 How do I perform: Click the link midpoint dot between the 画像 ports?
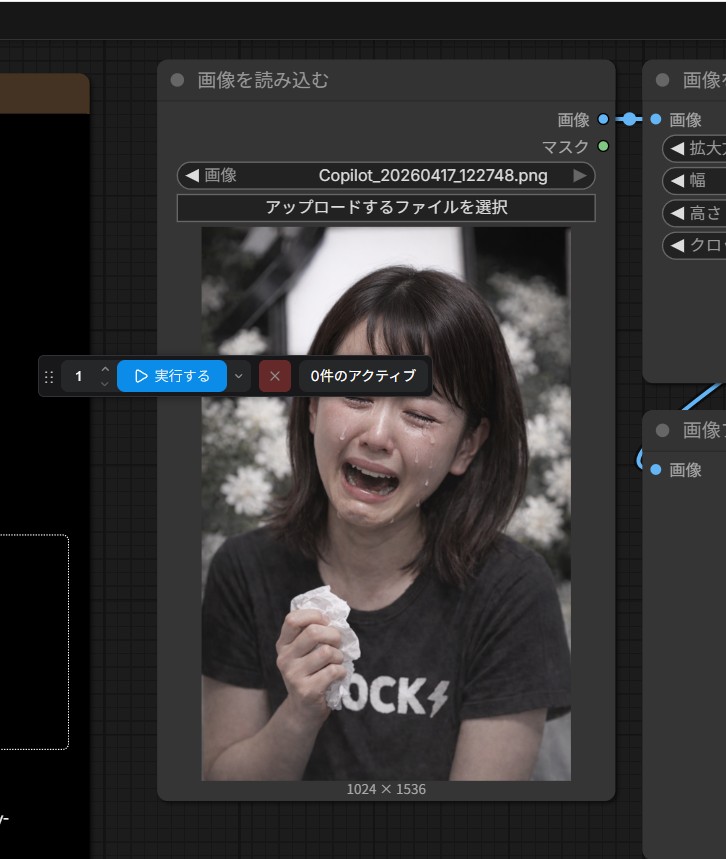pos(628,119)
